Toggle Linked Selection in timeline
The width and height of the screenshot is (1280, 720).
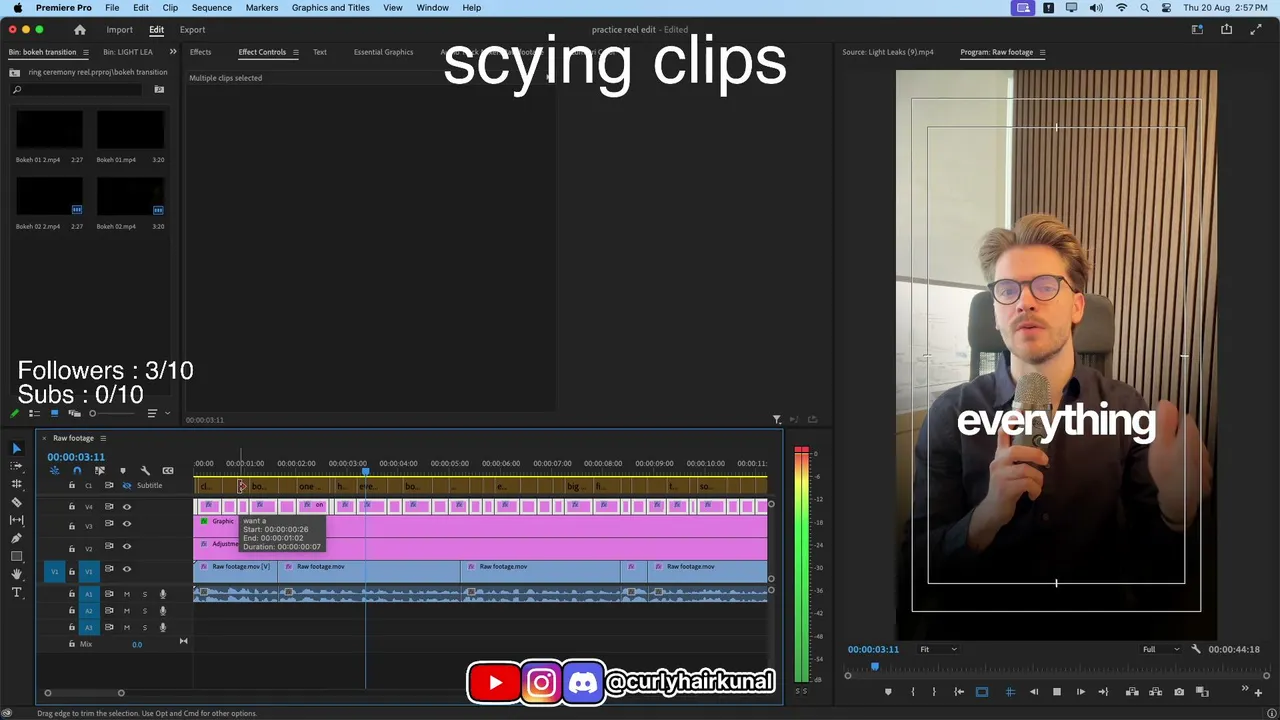[99, 471]
